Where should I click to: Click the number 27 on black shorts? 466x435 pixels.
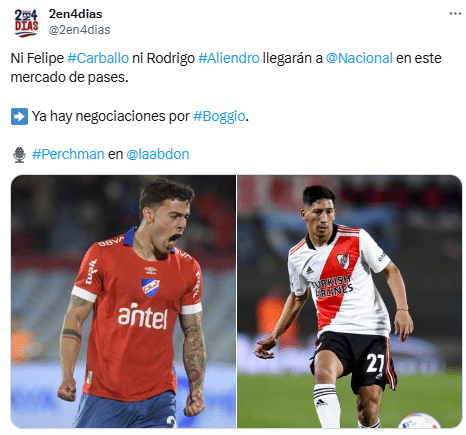(376, 363)
